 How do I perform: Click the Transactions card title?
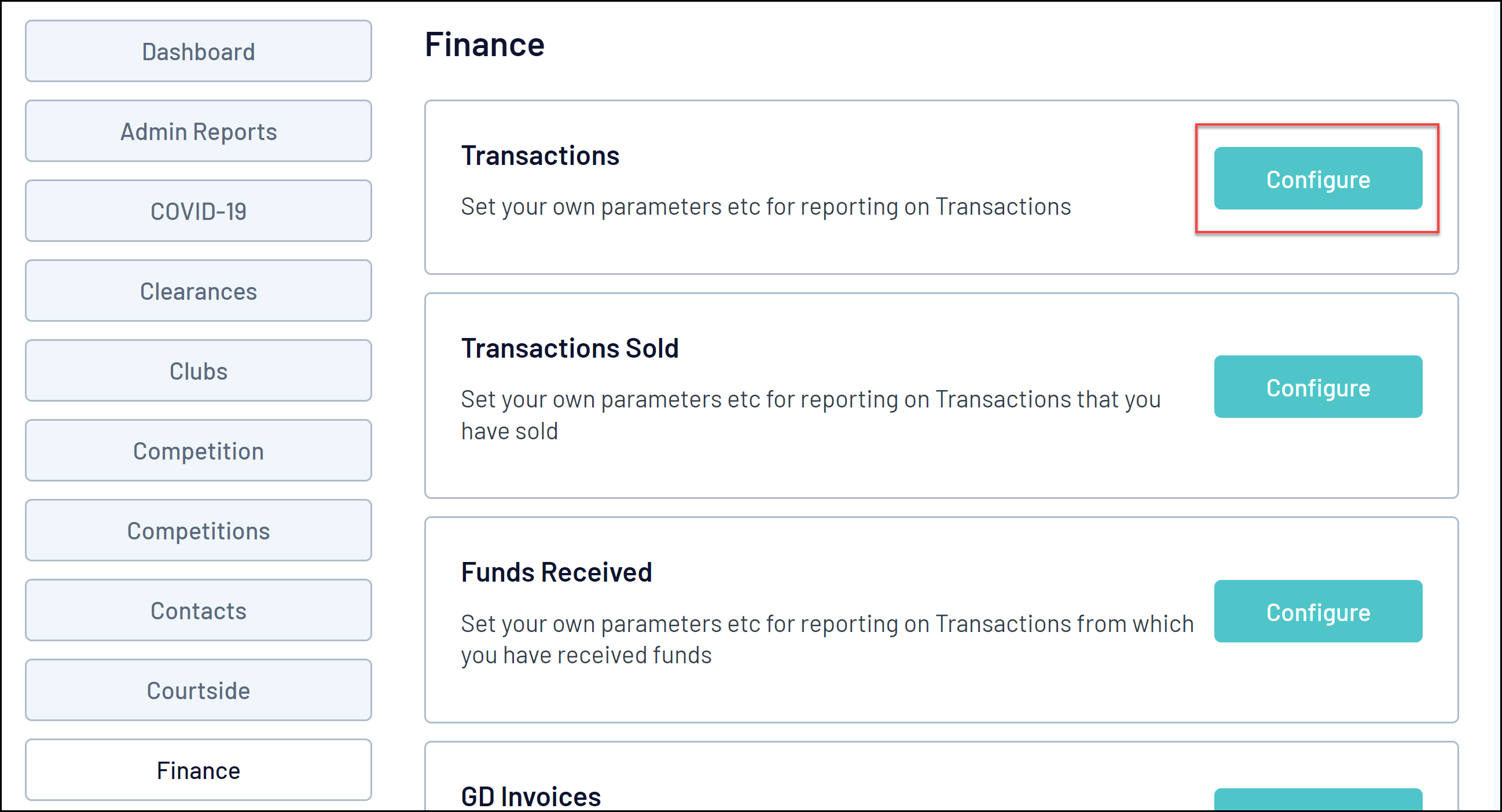[x=540, y=156]
